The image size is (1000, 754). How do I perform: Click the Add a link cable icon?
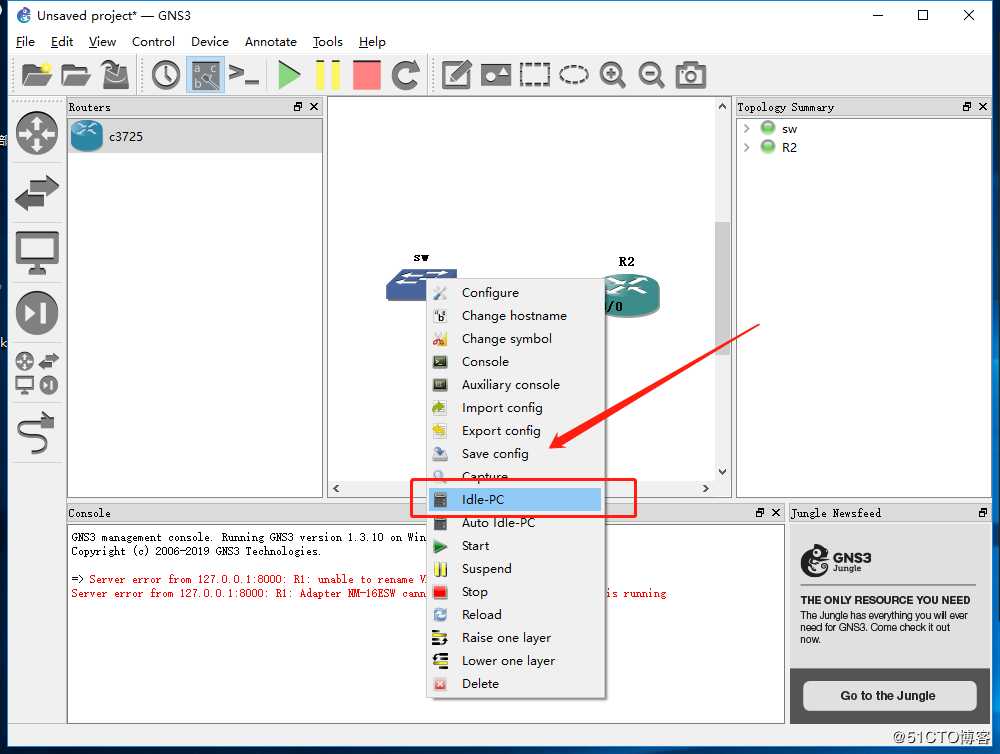point(37,432)
